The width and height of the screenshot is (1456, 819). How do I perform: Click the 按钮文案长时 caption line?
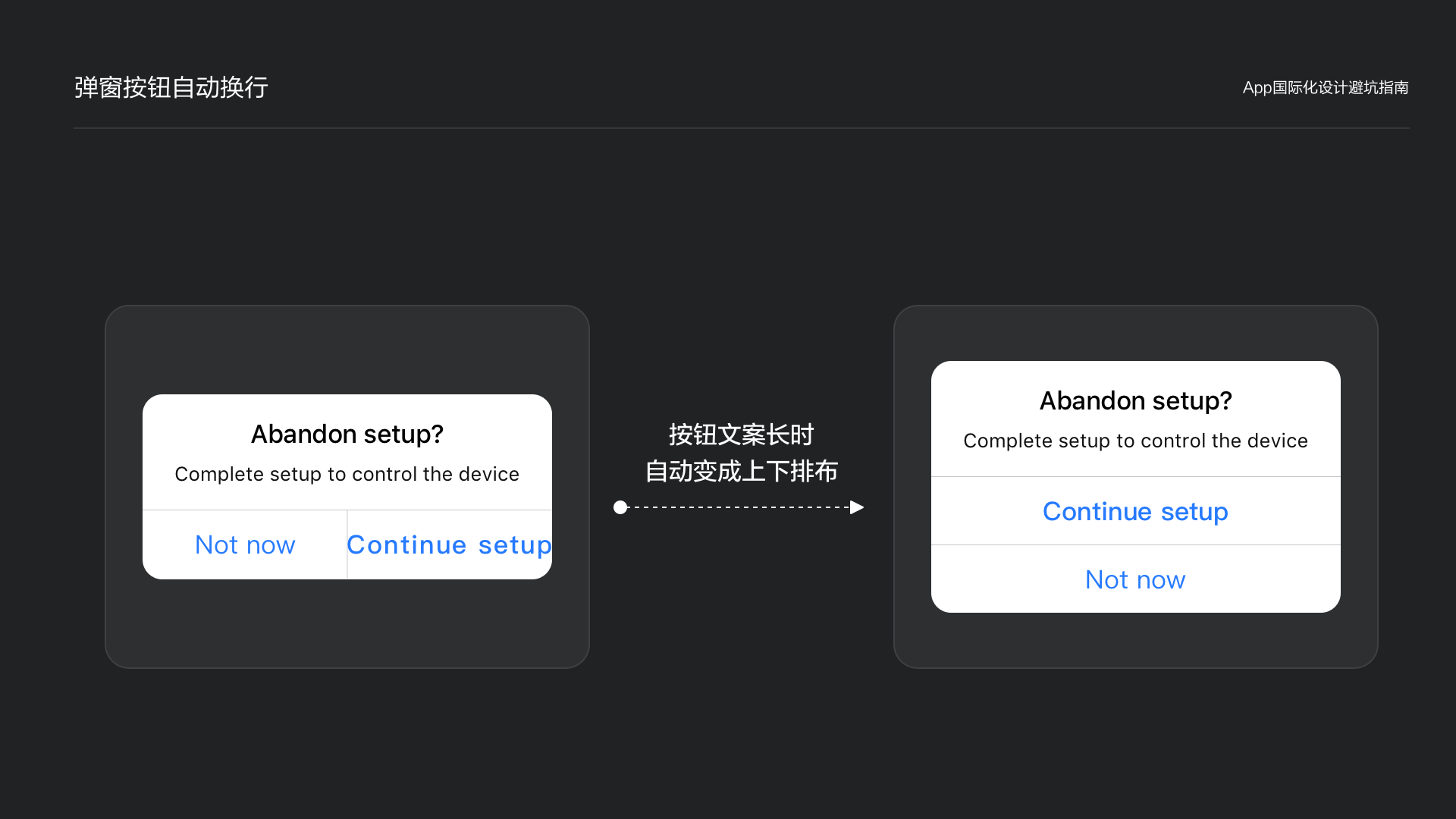pos(741,435)
